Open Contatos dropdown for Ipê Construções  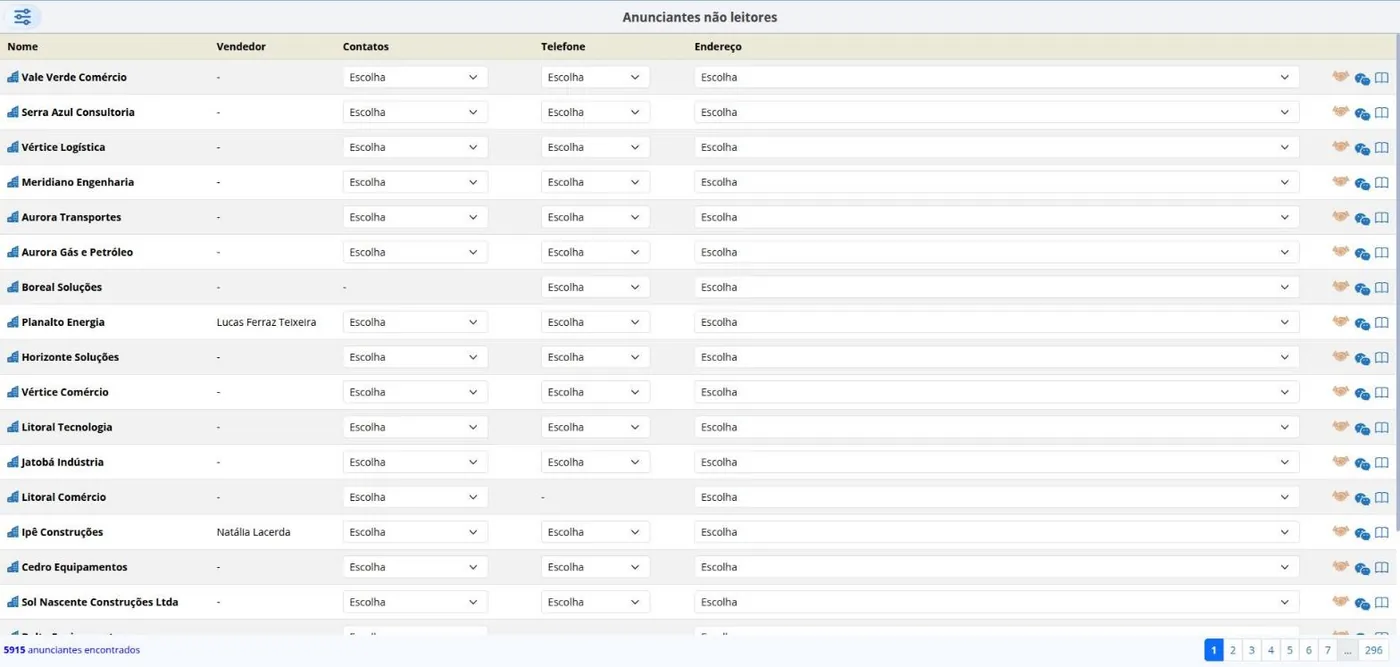[x=415, y=532]
